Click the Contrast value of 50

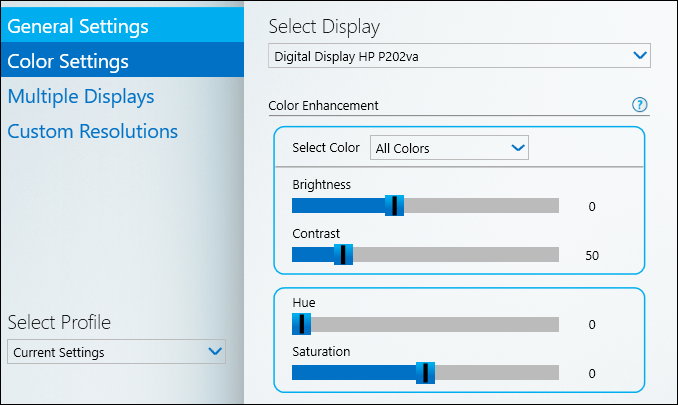(592, 255)
